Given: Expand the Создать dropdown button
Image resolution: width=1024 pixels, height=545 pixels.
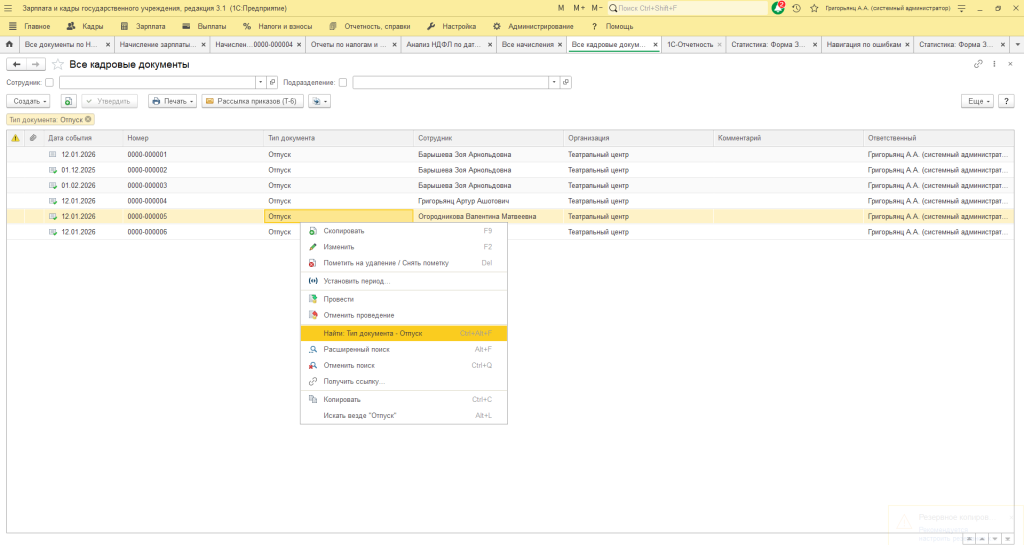Looking at the screenshot, I should 28,101.
